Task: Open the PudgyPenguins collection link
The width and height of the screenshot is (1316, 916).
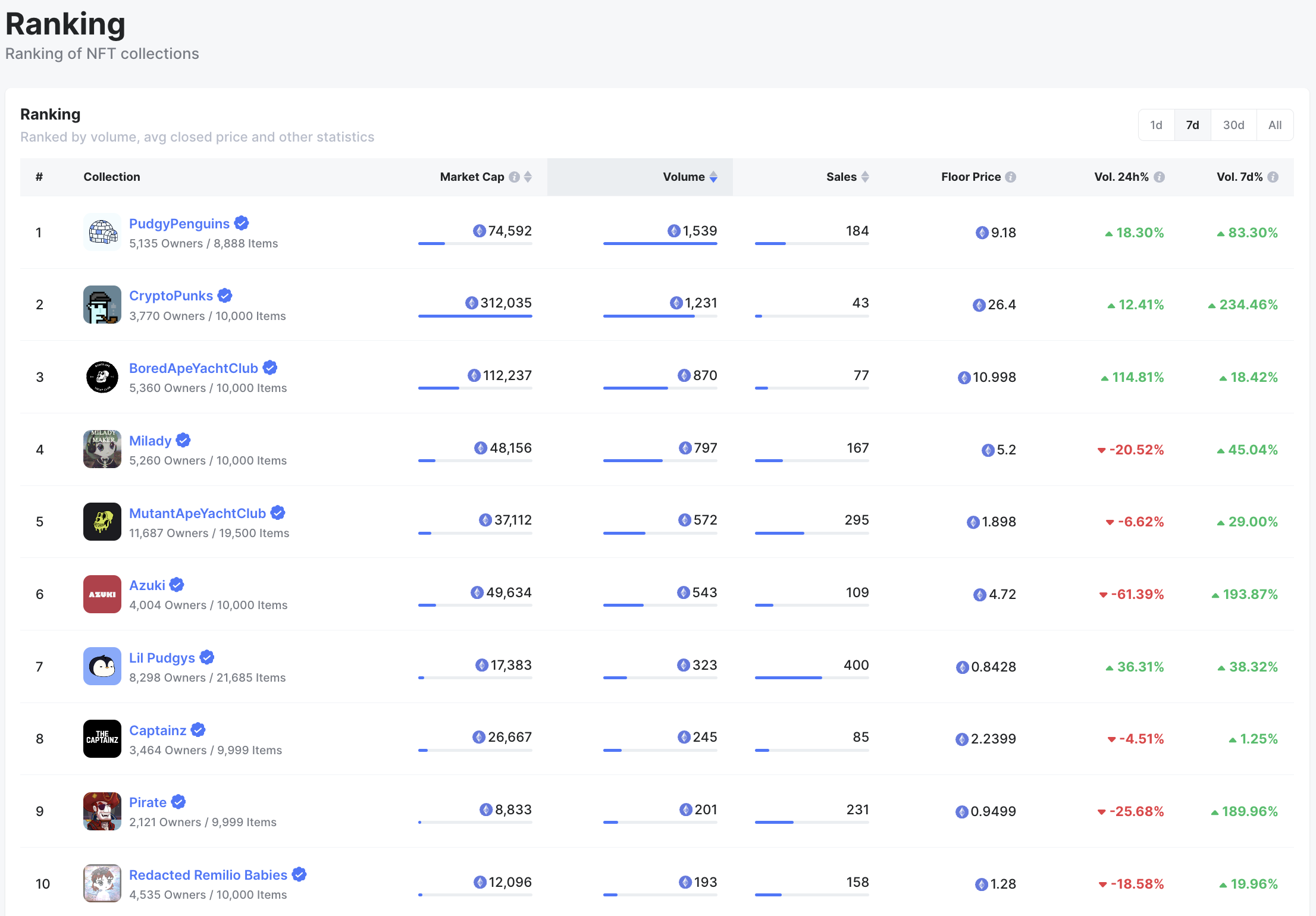Action: [x=179, y=224]
